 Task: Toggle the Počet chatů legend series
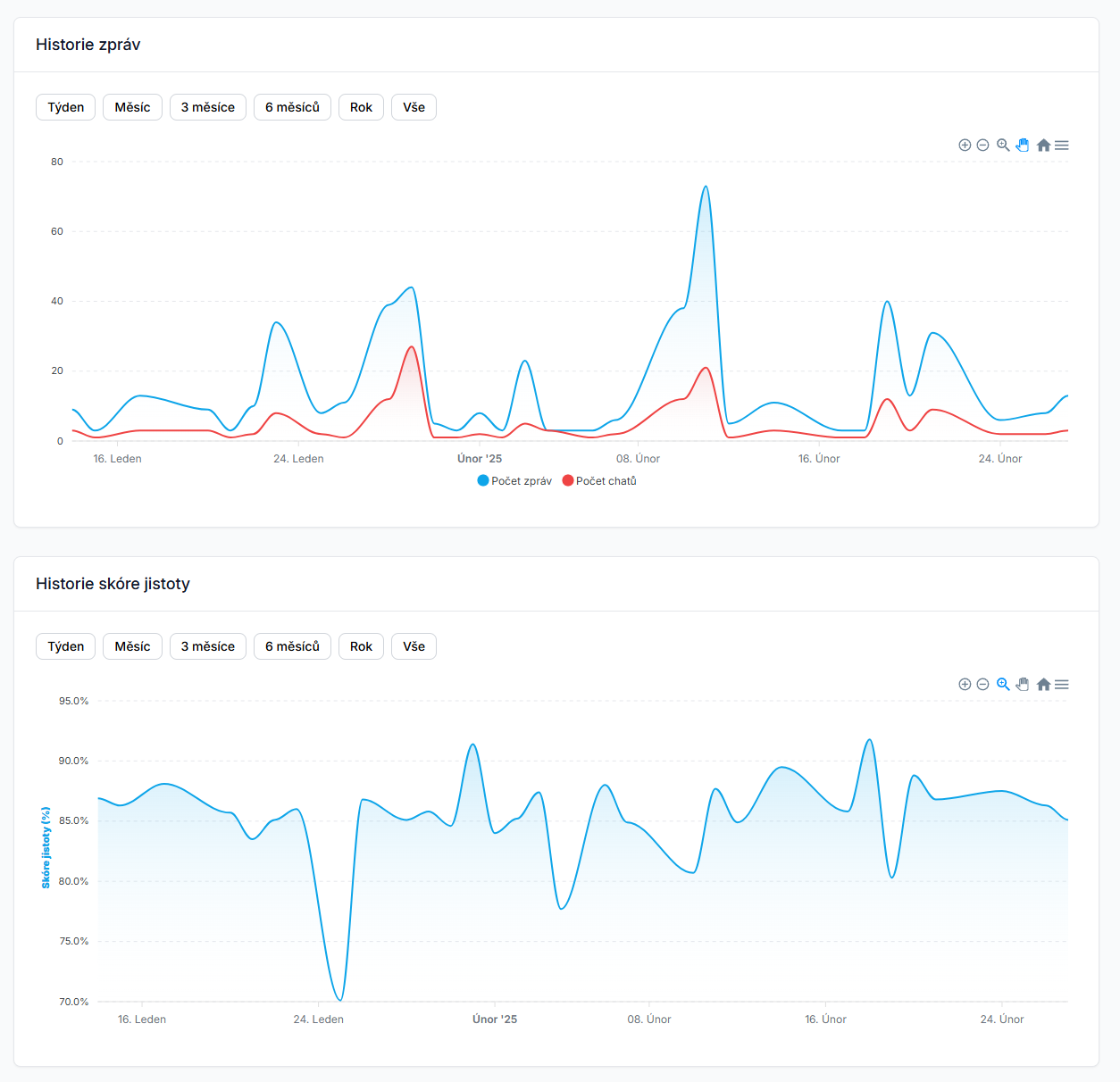[x=600, y=481]
